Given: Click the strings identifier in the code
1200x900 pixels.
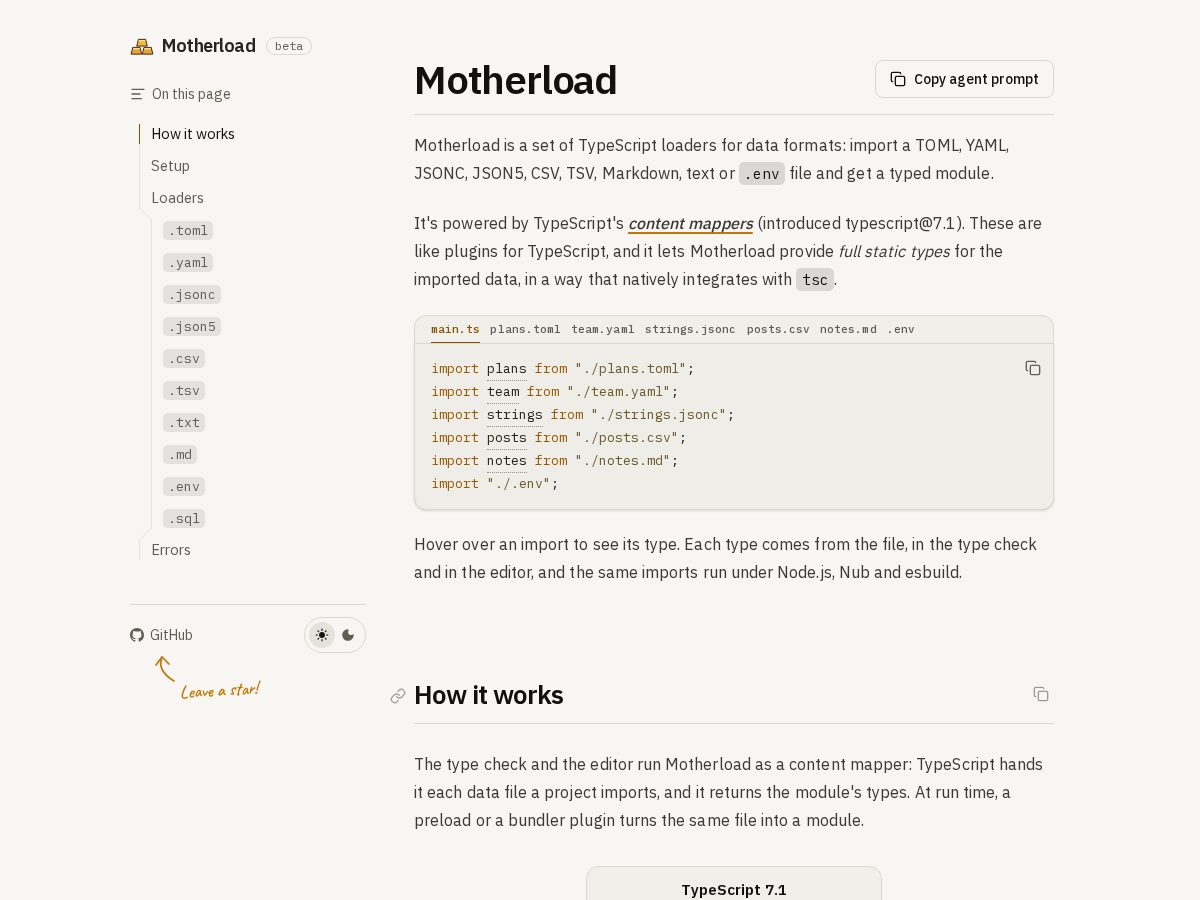Looking at the screenshot, I should [x=515, y=415].
